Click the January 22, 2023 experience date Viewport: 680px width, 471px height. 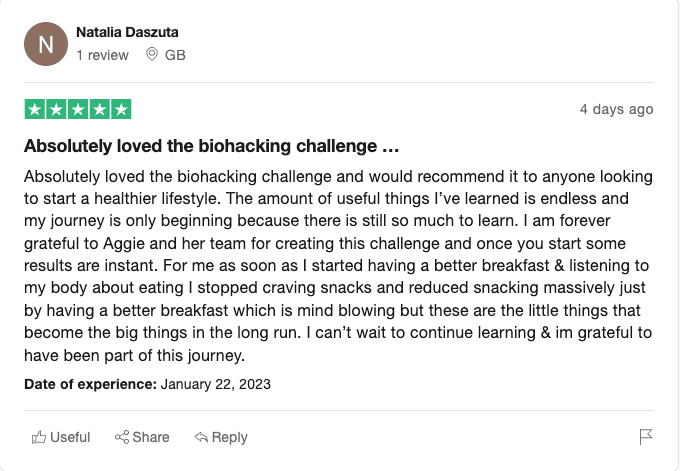click(215, 383)
